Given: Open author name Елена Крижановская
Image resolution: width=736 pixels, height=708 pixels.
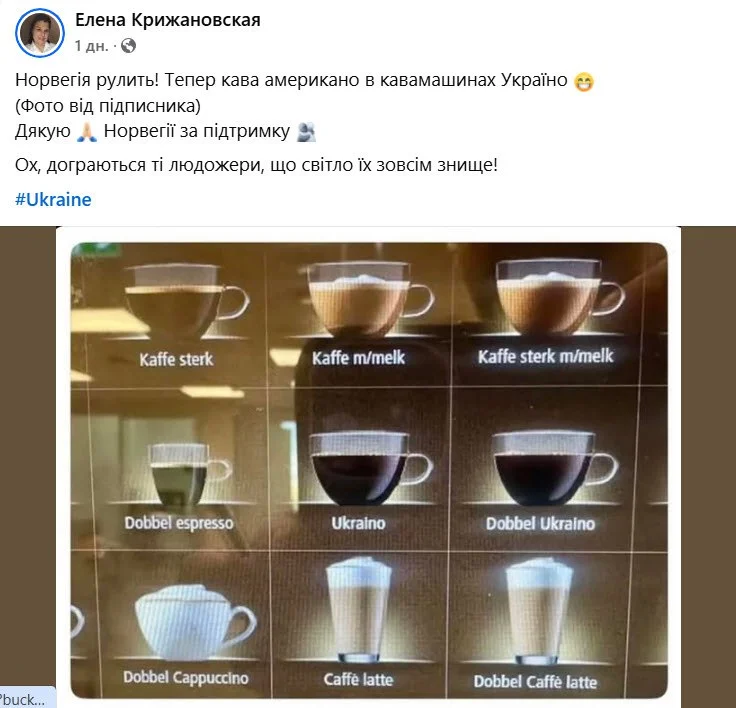Looking at the screenshot, I should [x=168, y=20].
